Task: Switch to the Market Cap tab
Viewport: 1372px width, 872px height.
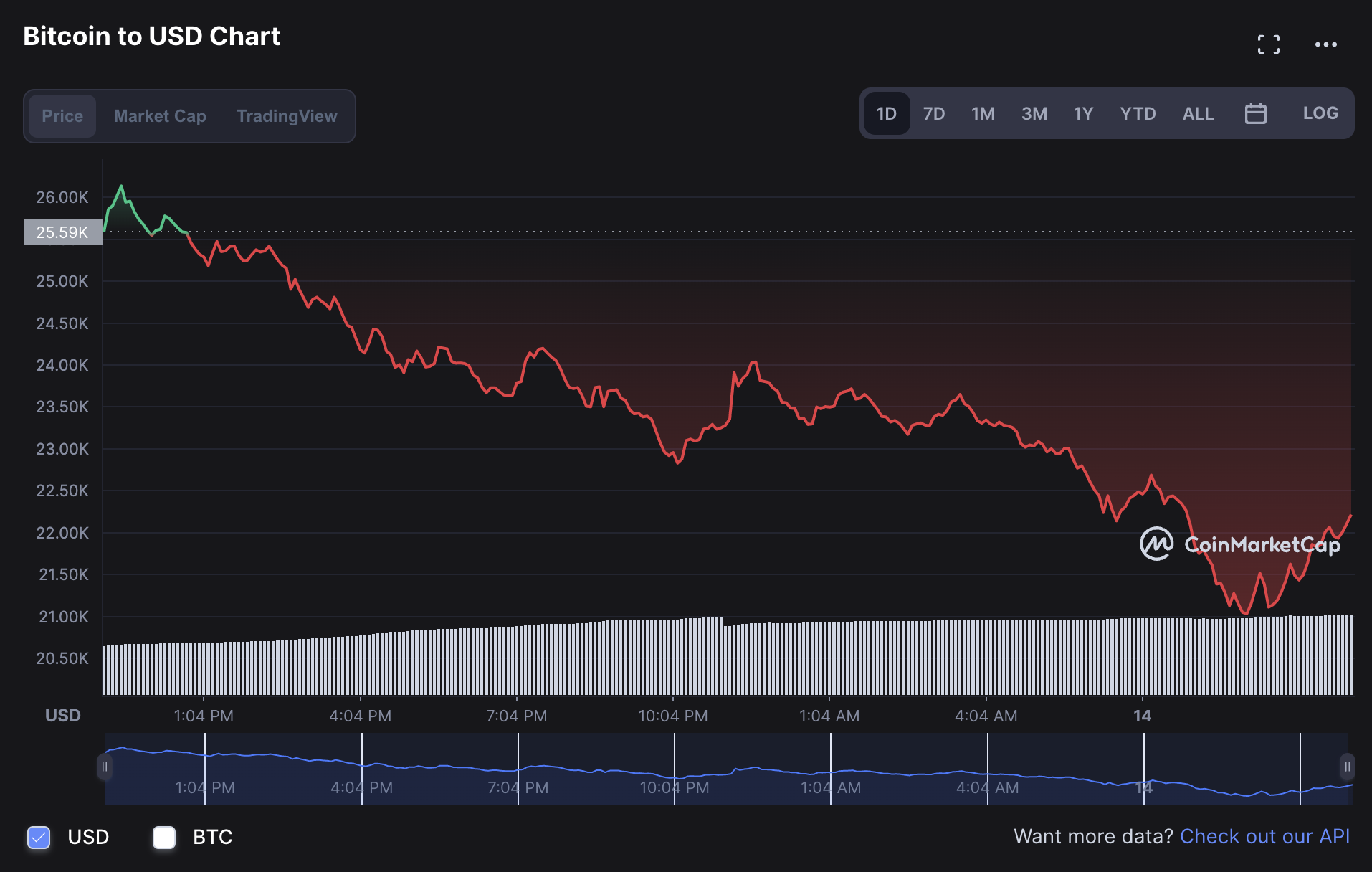Action: (x=160, y=116)
